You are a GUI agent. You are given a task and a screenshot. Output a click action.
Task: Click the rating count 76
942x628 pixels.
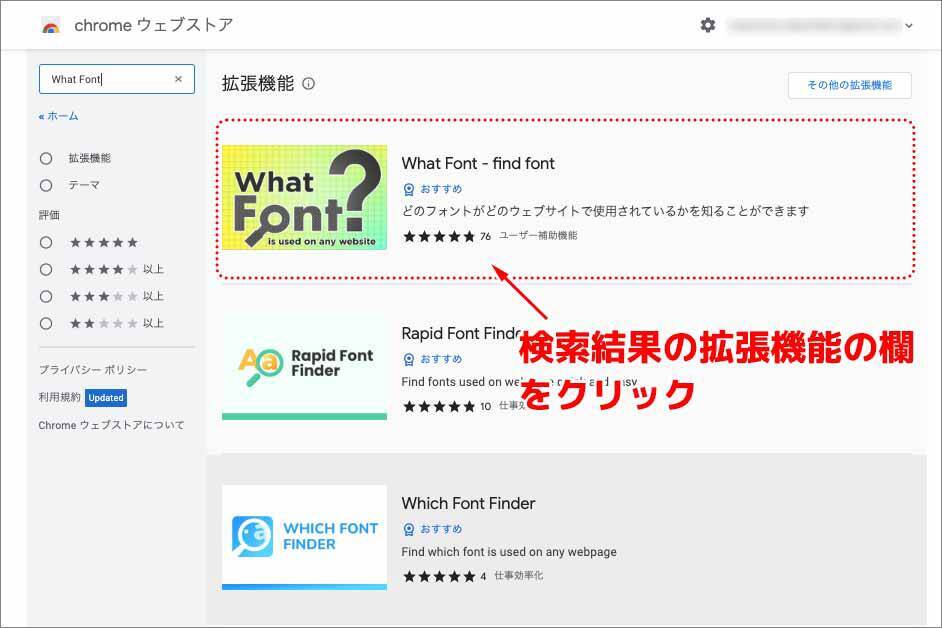tap(485, 236)
